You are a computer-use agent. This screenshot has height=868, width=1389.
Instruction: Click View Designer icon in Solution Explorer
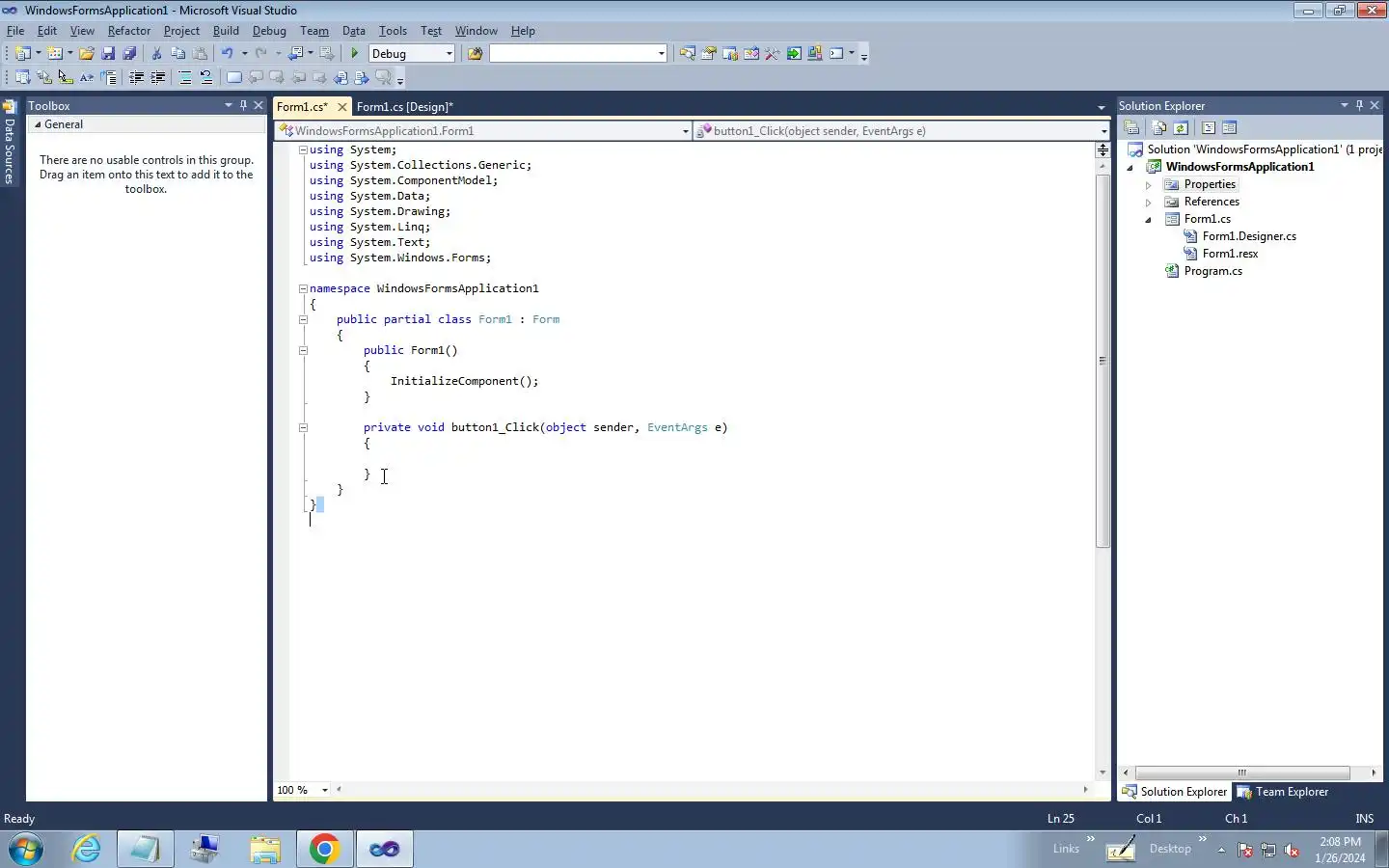(x=1229, y=128)
